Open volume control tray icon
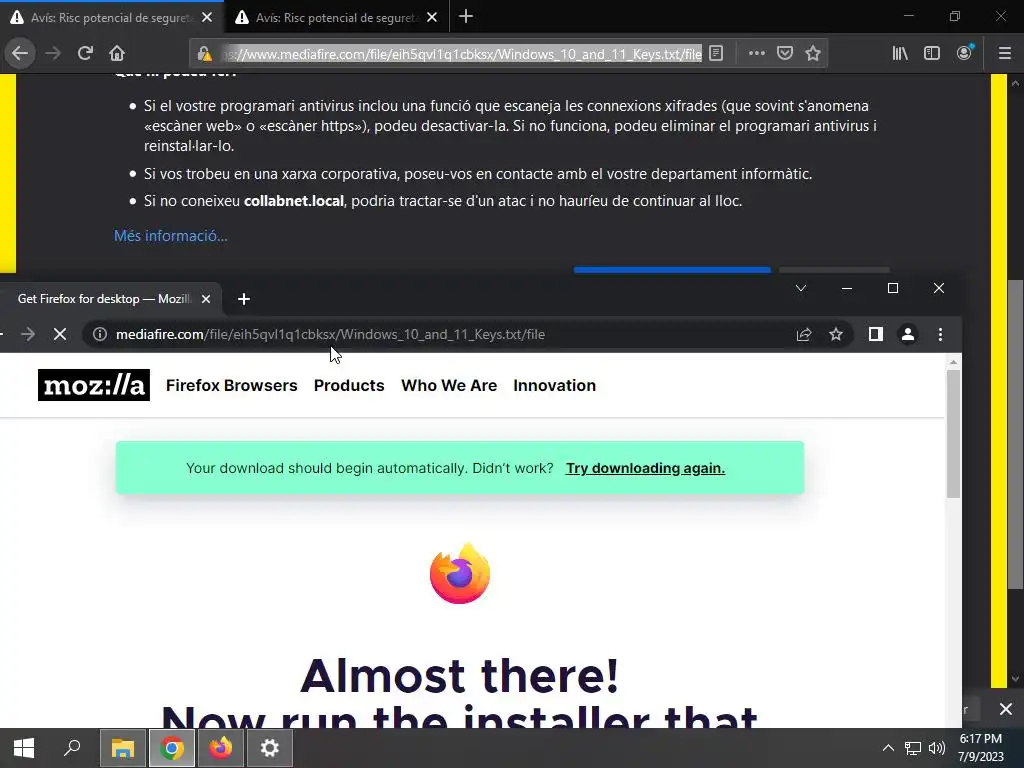 point(936,748)
